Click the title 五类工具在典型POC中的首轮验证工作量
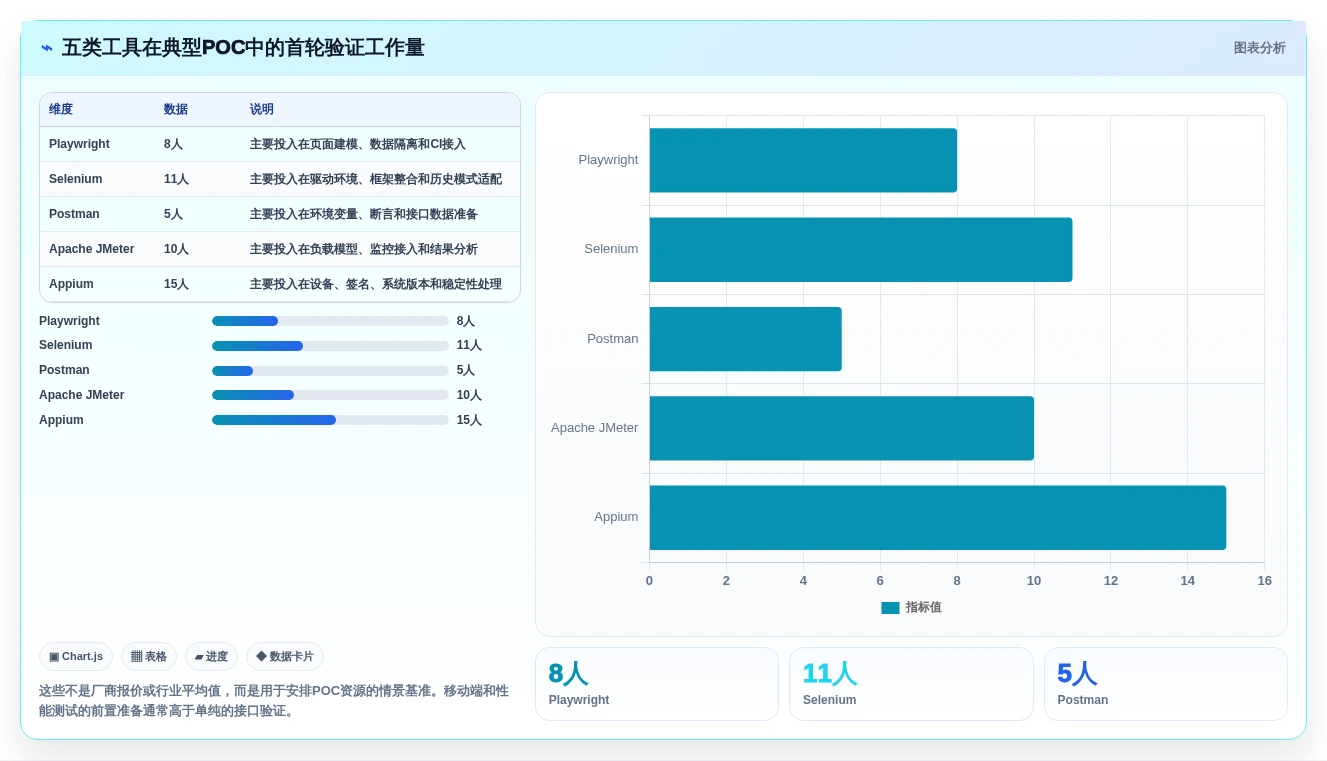 tap(243, 48)
